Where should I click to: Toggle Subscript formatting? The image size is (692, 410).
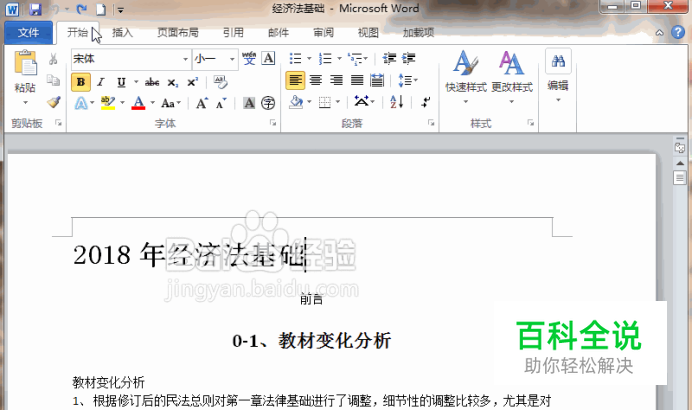173,83
